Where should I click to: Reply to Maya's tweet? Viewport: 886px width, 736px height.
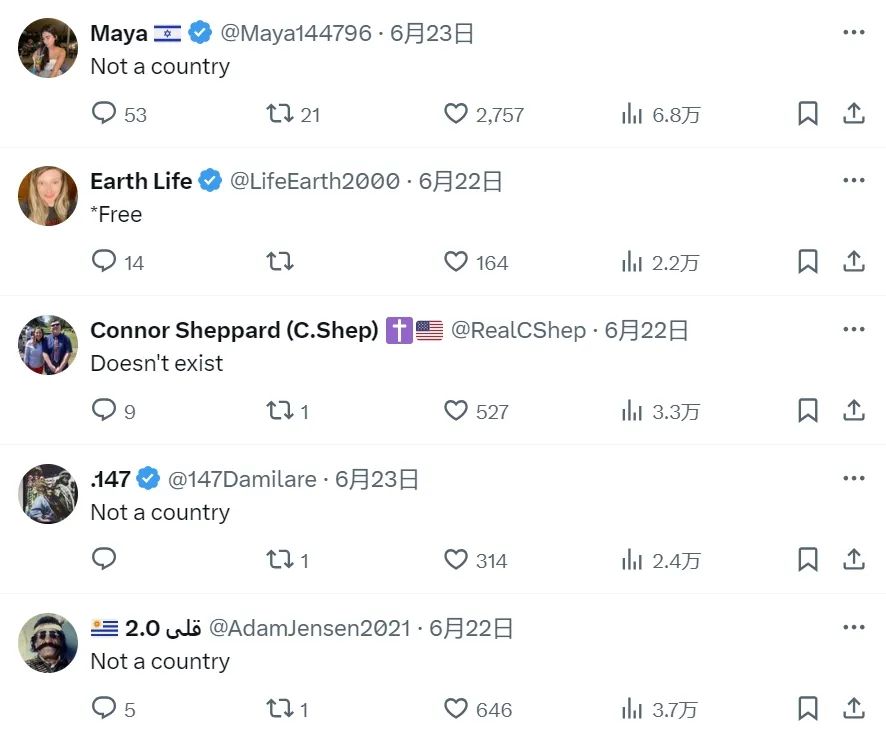coord(105,114)
